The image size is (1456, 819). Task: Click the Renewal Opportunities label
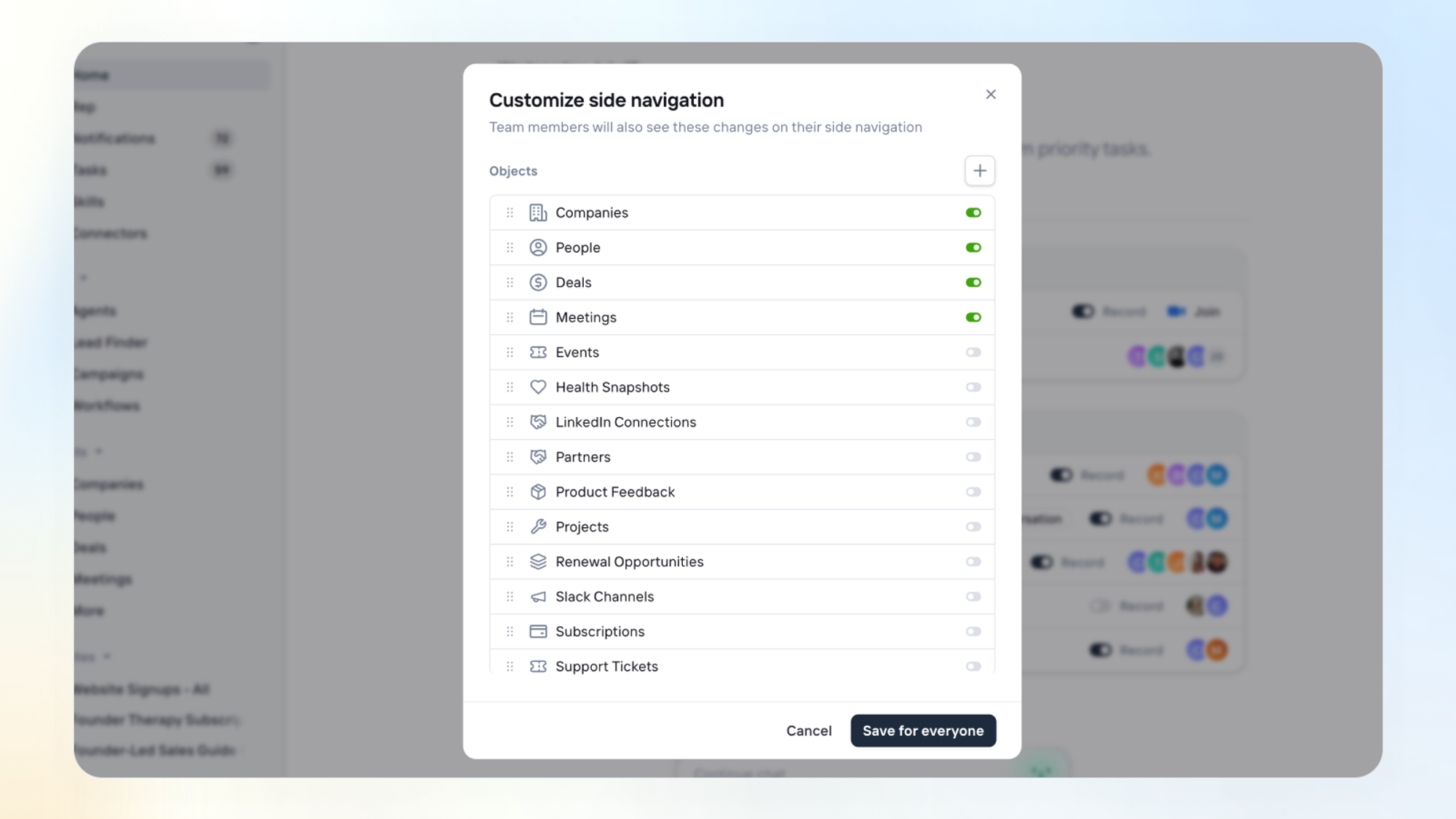coord(630,562)
